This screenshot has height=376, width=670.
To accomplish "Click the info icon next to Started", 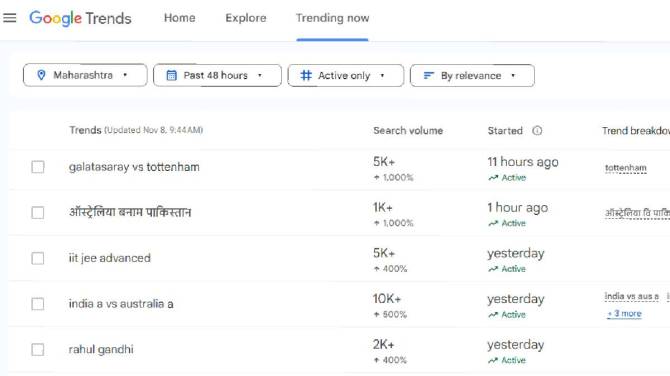I will pyautogui.click(x=537, y=131).
